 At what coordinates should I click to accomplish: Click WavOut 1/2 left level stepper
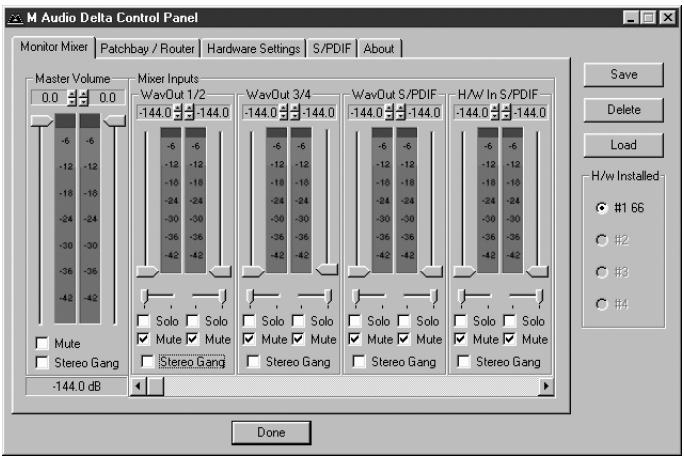pyautogui.click(x=178, y=113)
